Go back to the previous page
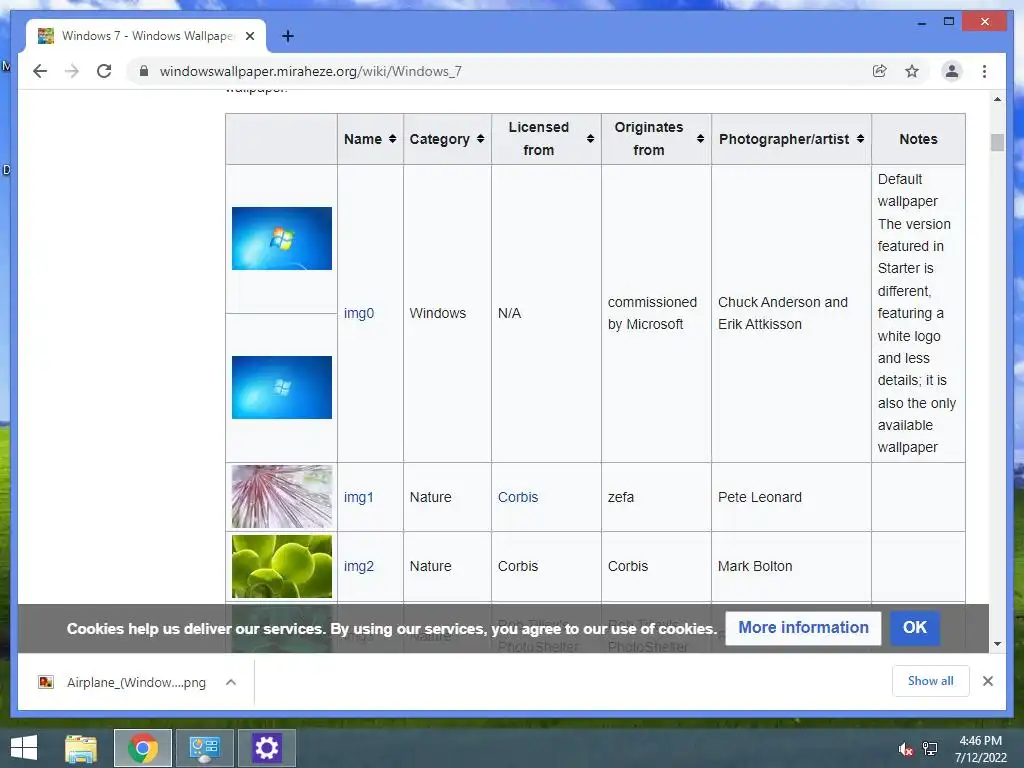 [40, 71]
